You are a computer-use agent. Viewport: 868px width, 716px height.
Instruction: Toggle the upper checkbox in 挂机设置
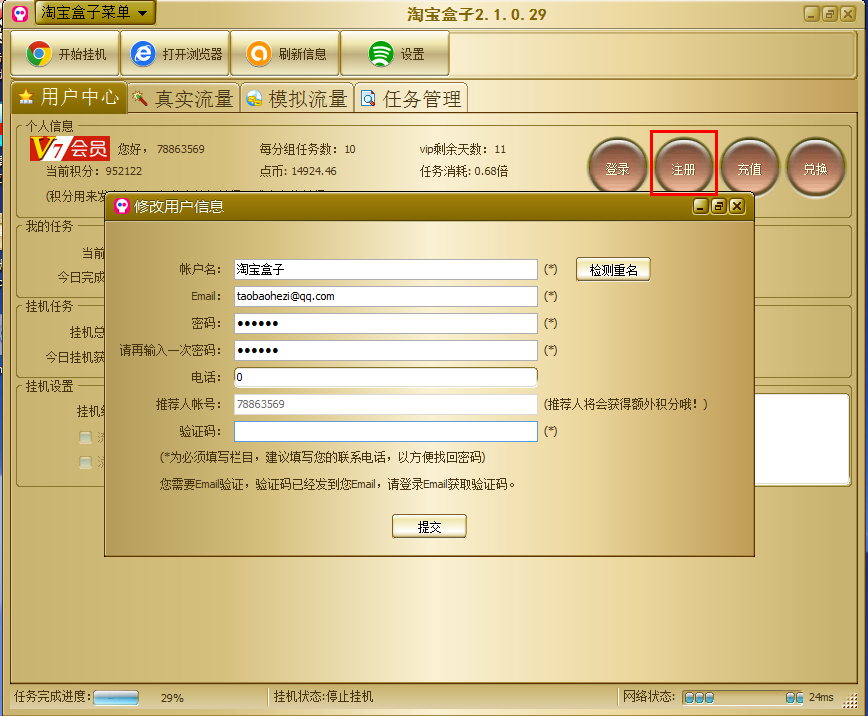[85, 437]
